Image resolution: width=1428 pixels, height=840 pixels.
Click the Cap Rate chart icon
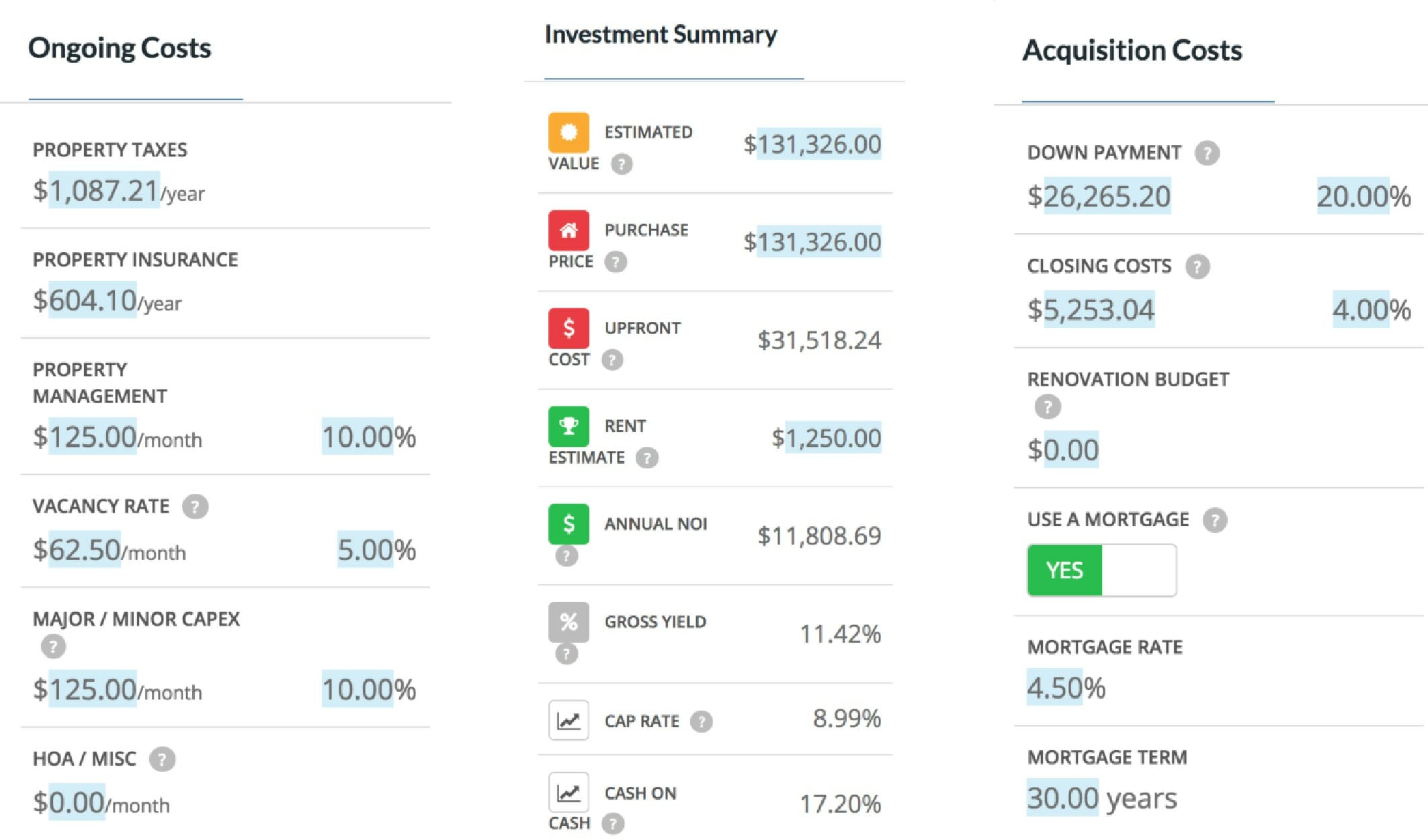(569, 720)
